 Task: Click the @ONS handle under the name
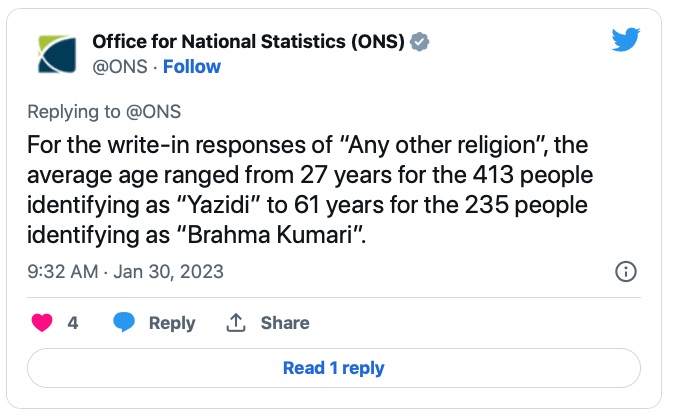pyautogui.click(x=118, y=67)
